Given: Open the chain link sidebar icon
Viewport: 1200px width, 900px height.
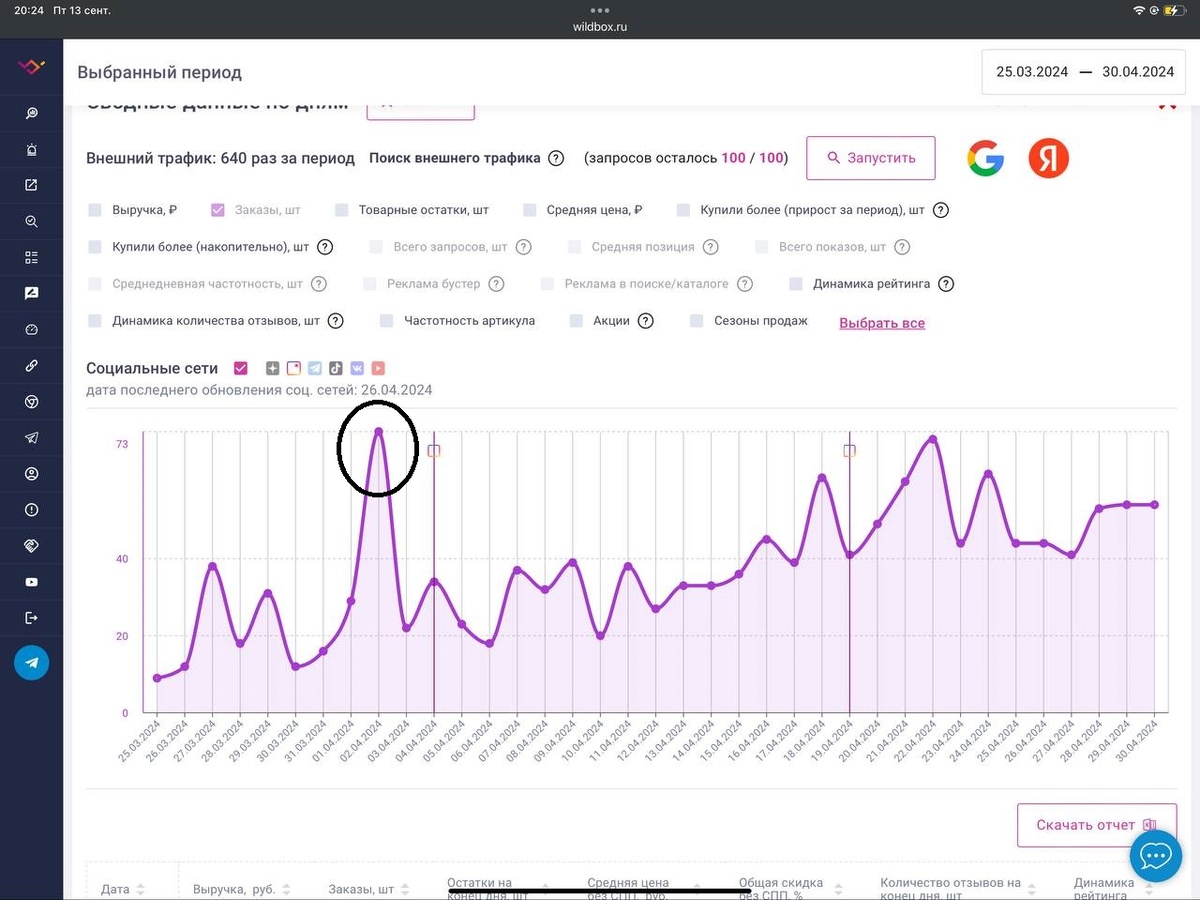Looking at the screenshot, I should click(x=31, y=366).
